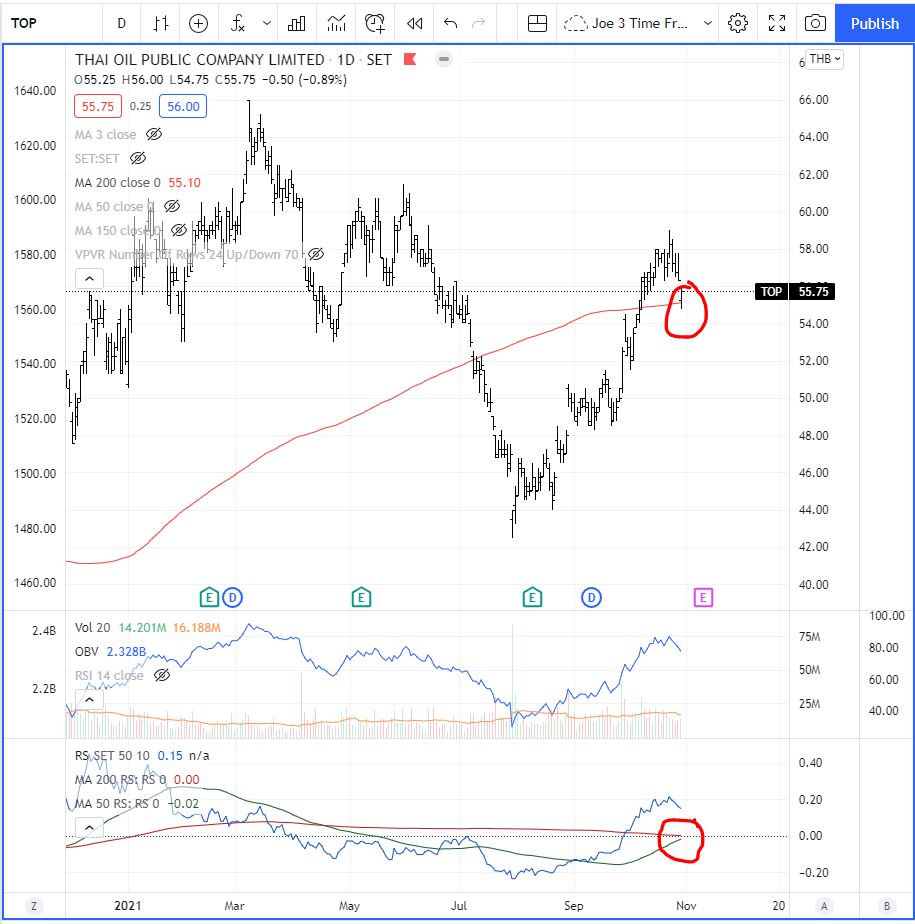Click the green E earnings marker near Aug
The width and height of the screenshot is (915, 924).
coord(532,598)
